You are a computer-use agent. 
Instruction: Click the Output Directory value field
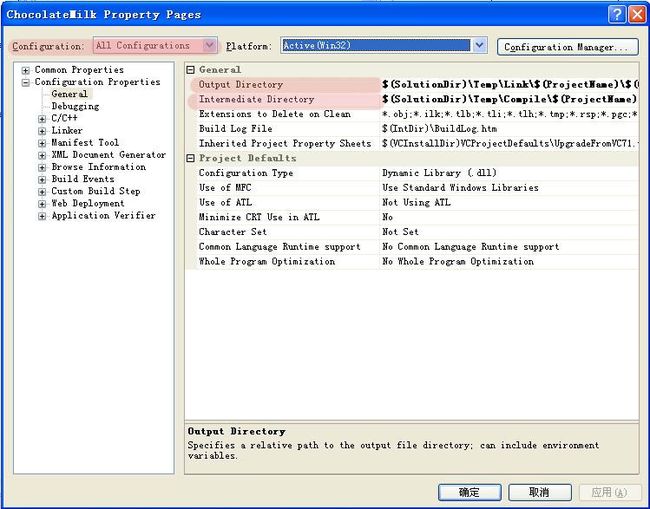coord(509,85)
